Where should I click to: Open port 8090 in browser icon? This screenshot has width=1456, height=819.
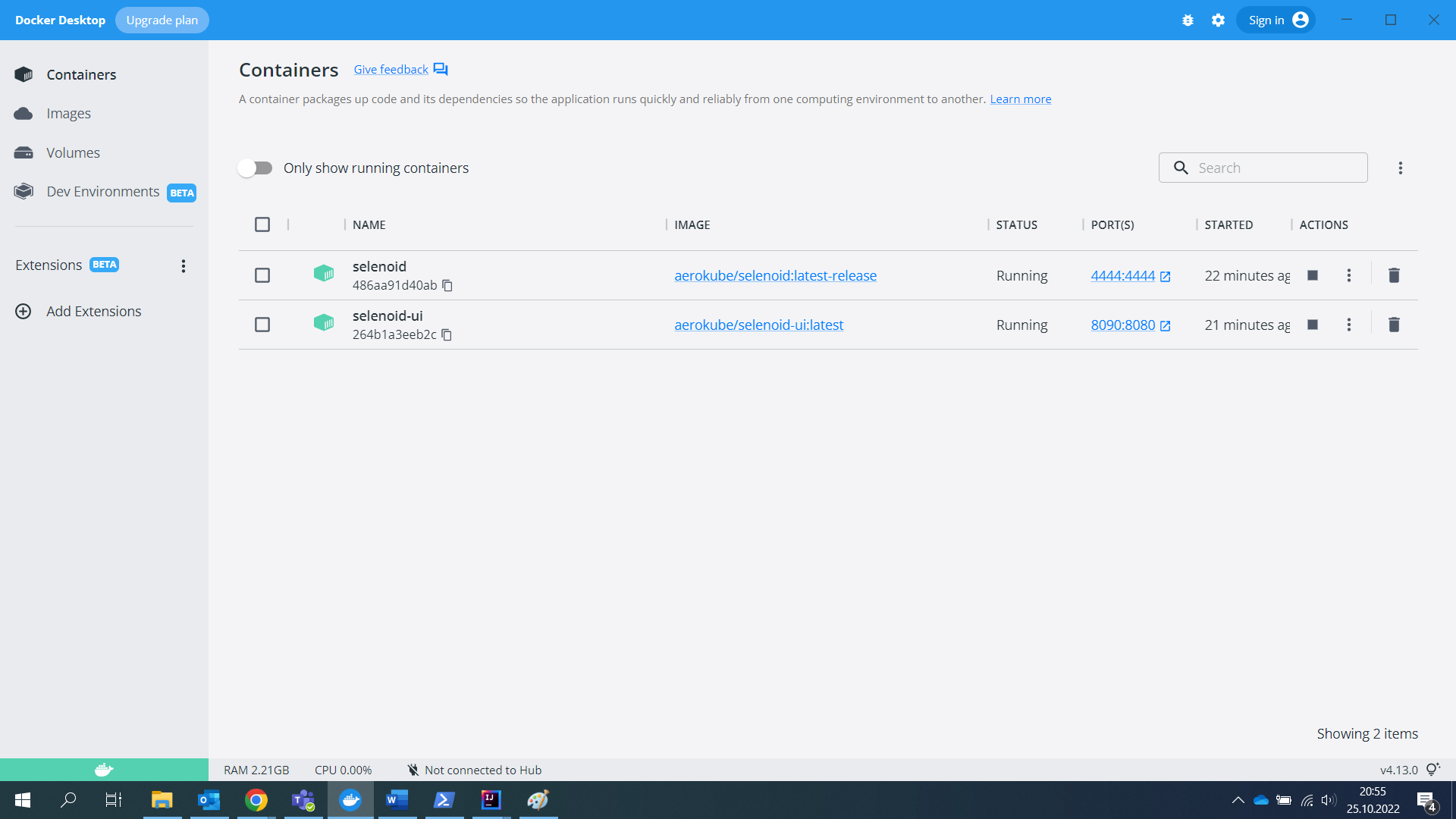click(x=1166, y=326)
